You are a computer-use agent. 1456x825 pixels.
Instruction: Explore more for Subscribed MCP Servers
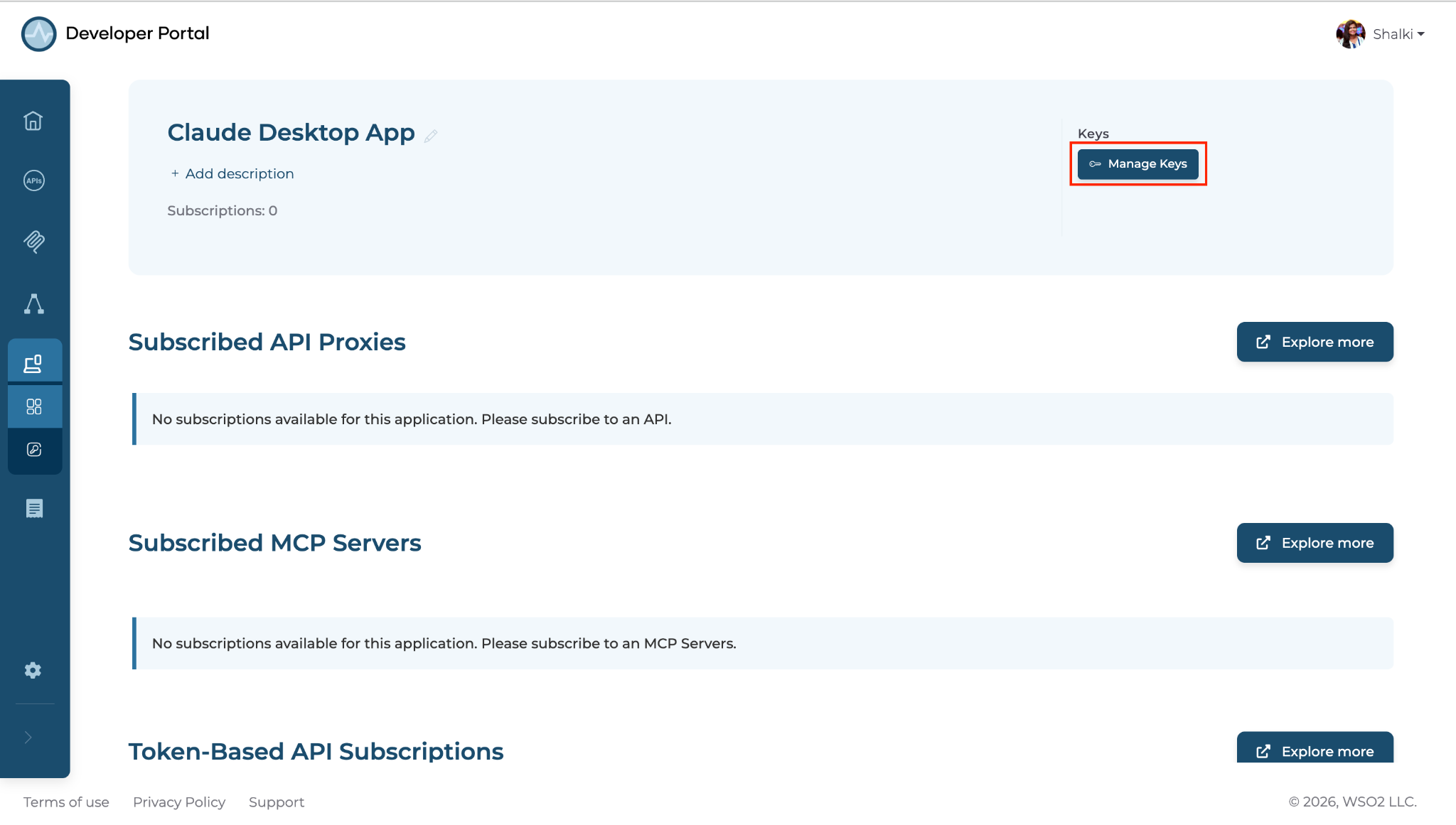1315,543
